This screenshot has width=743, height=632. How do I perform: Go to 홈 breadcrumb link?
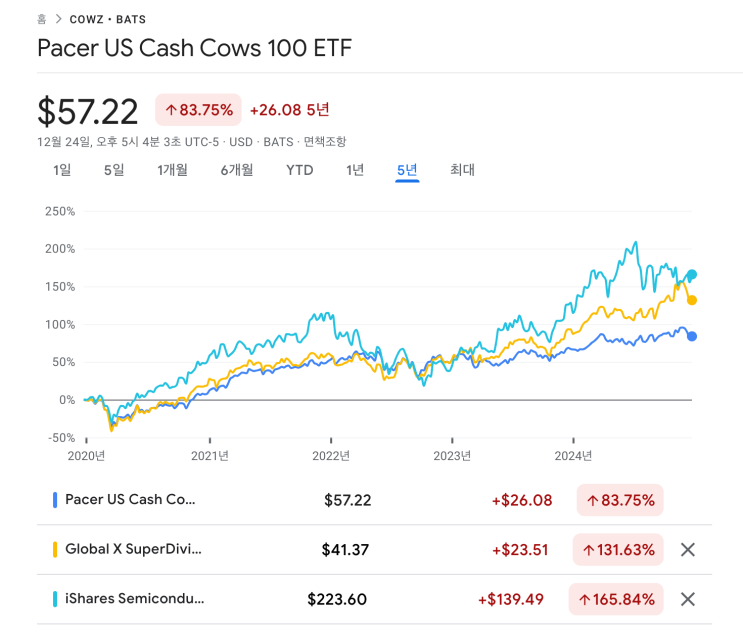[41, 18]
